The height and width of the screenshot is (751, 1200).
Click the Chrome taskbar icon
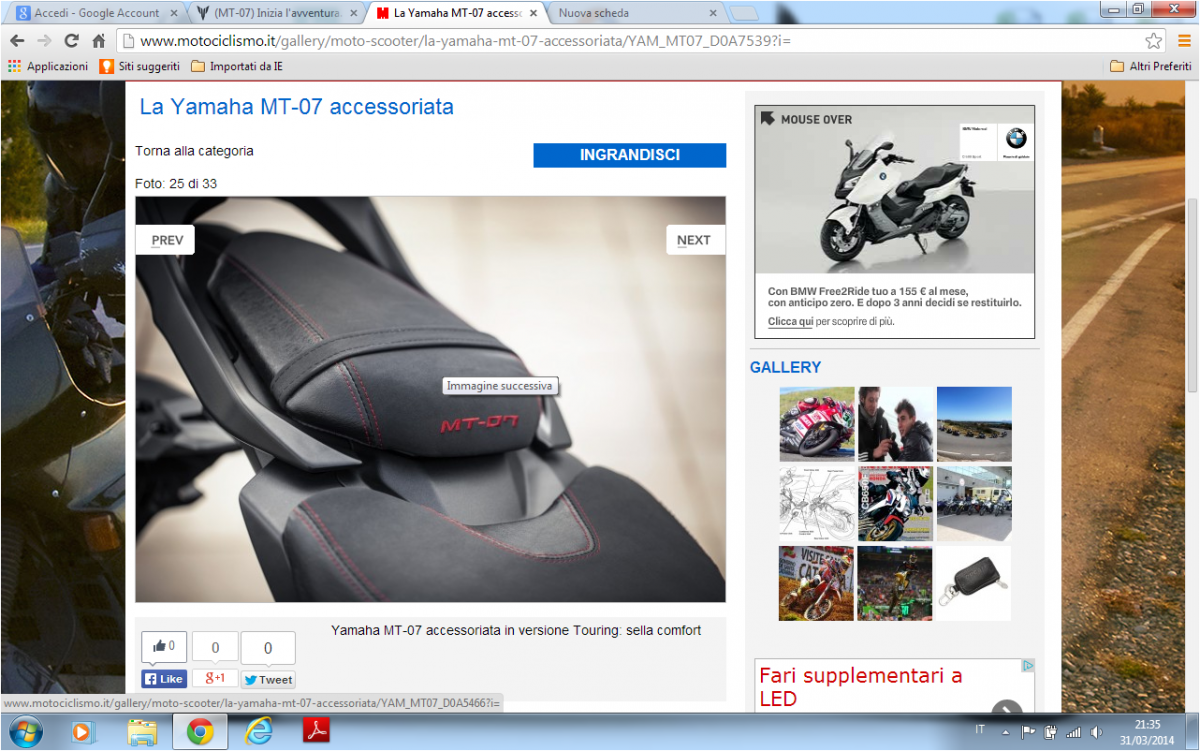point(199,732)
